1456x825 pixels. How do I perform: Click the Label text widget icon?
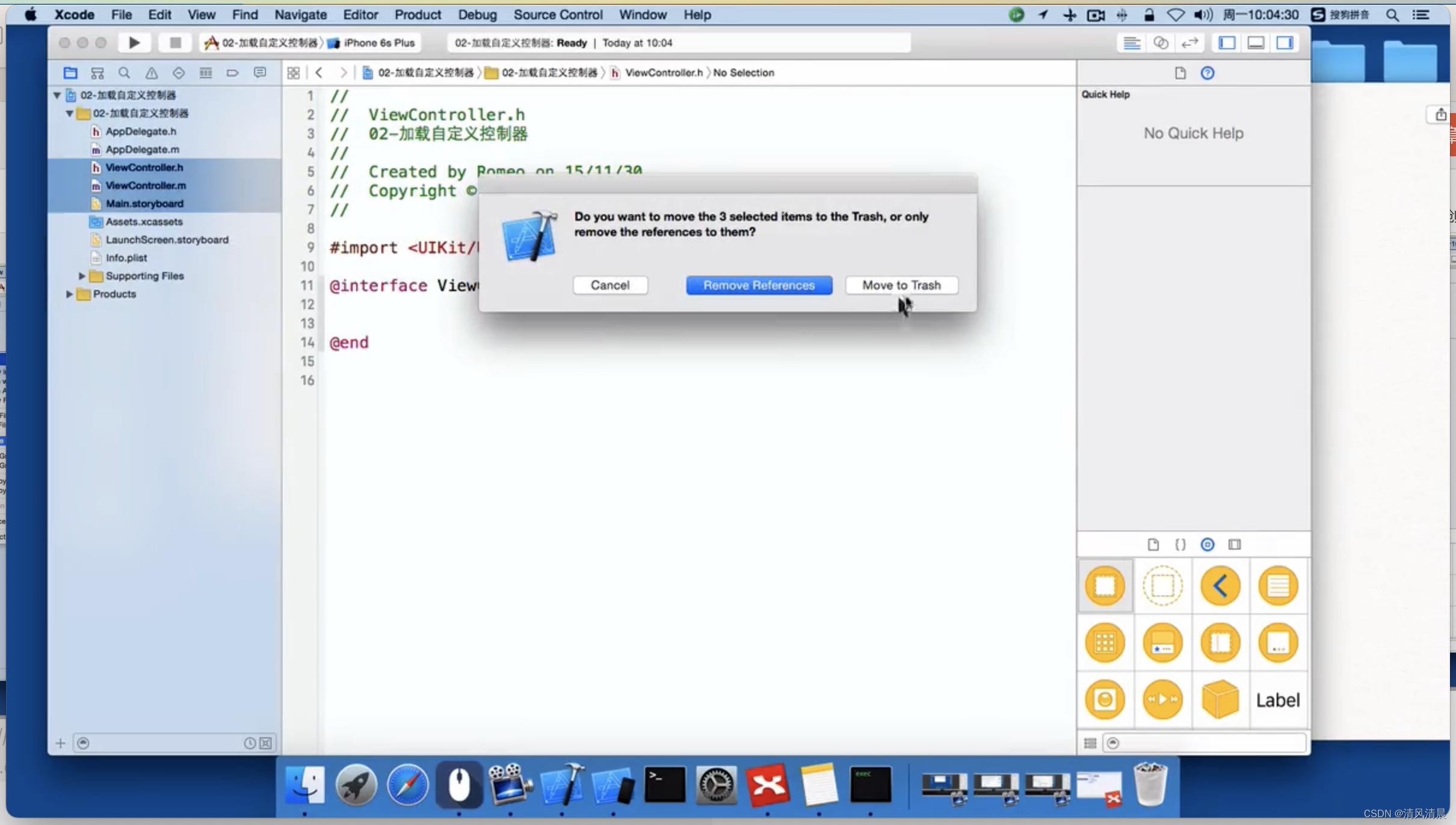coord(1278,699)
